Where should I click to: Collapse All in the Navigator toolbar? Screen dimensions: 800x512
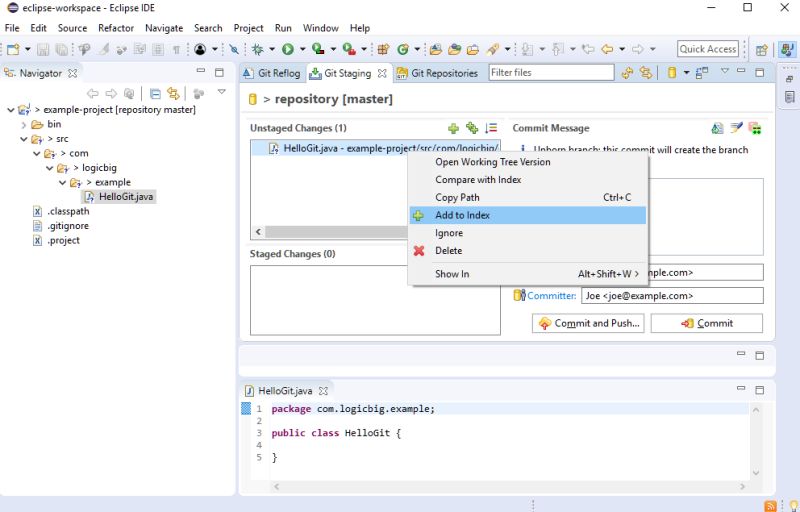click(155, 93)
